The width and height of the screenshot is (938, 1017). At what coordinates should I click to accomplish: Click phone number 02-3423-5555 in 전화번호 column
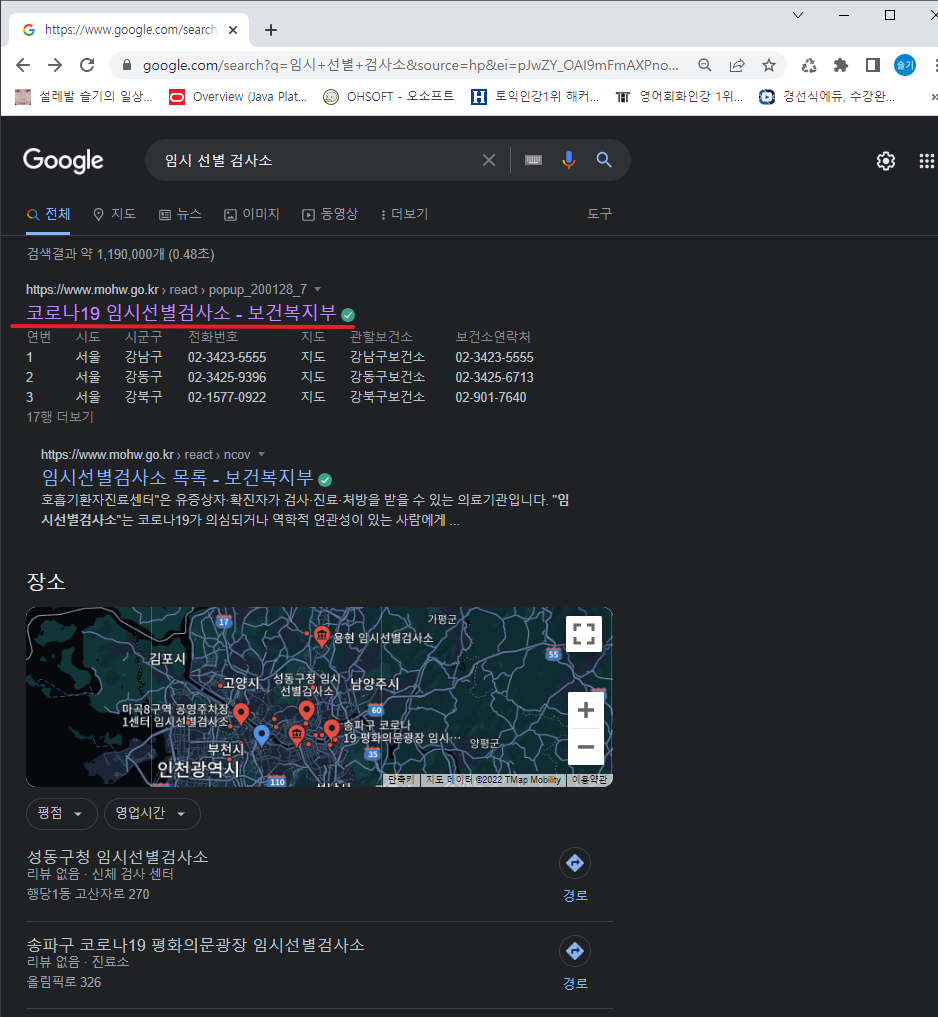[x=227, y=357]
